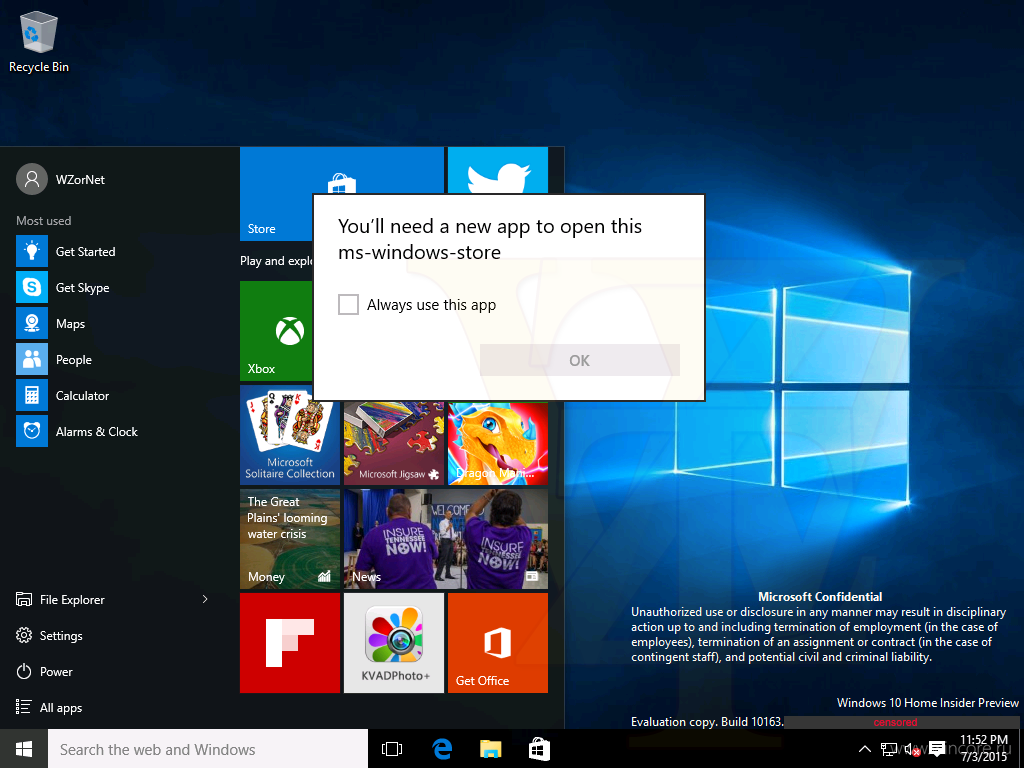Click the network icon in system tray
1024x768 pixels.
point(888,749)
